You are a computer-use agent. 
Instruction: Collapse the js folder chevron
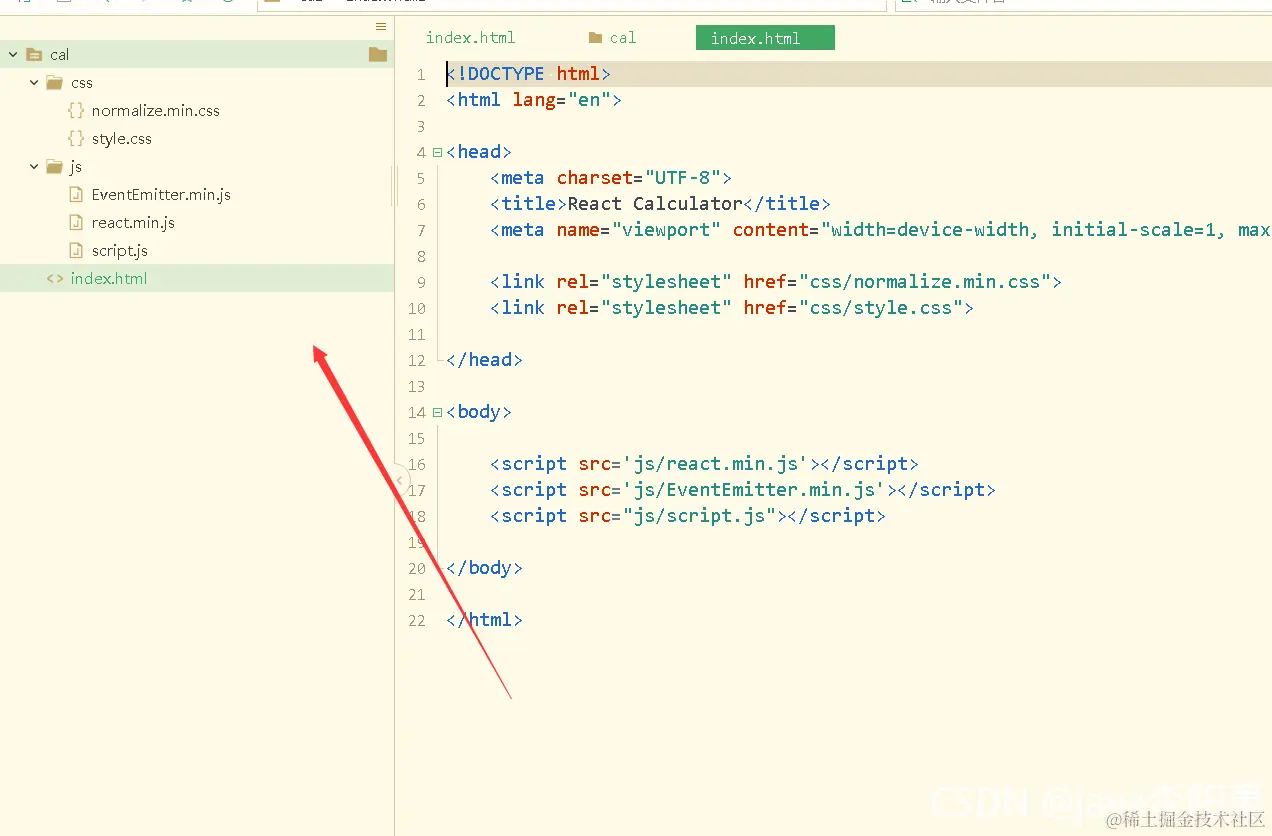point(35,167)
